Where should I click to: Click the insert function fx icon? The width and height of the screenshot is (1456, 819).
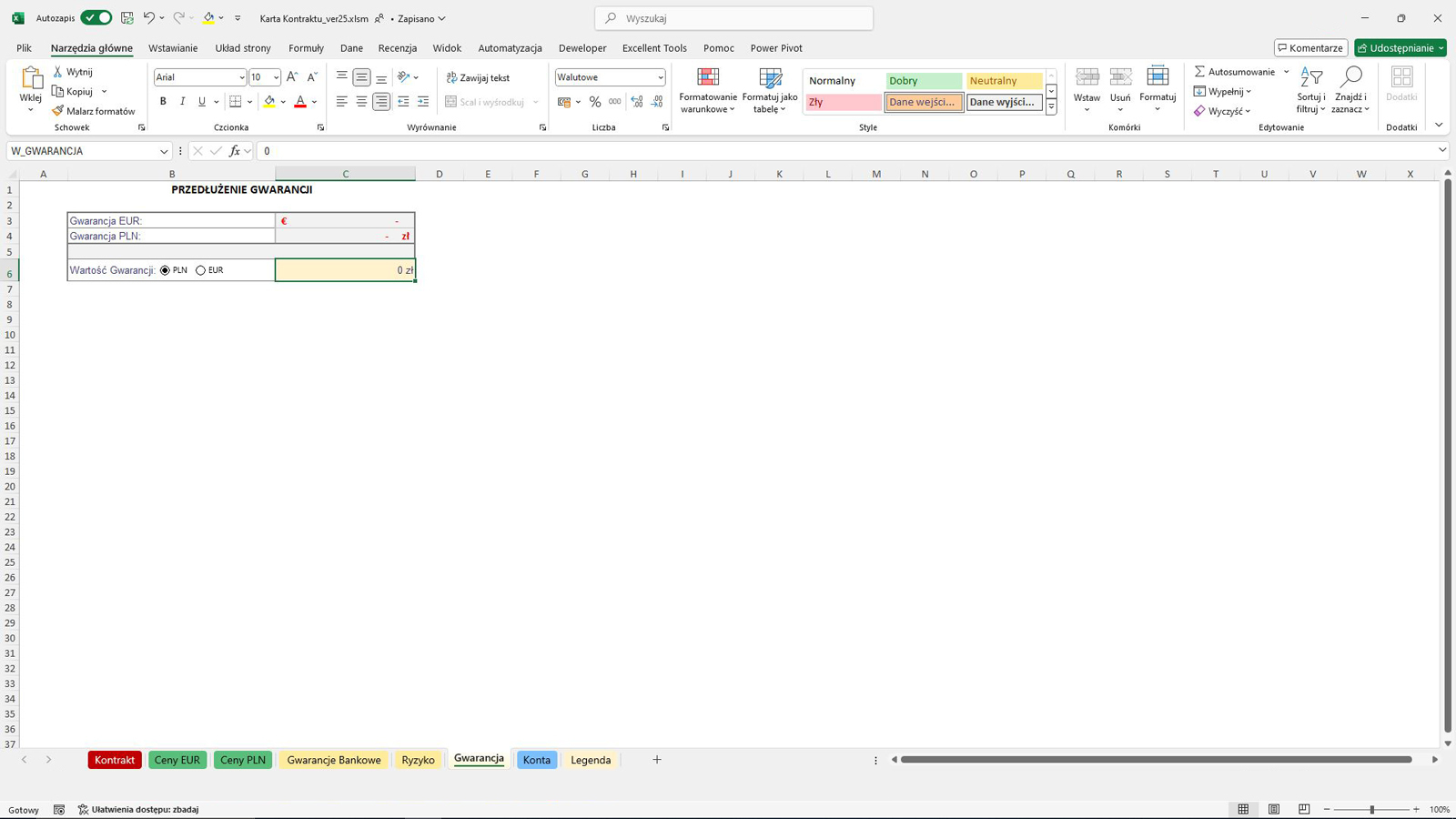235,151
